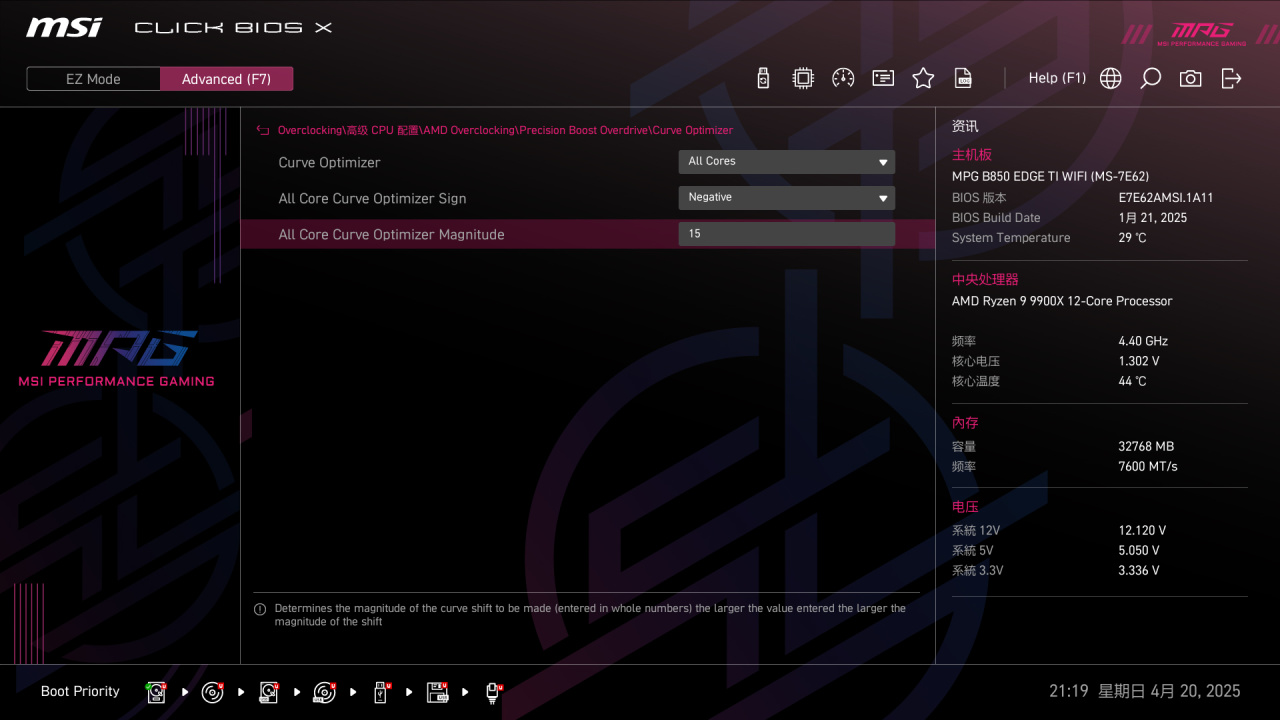Click the 电压 section heading
1280x720 pixels.
pos(965,507)
